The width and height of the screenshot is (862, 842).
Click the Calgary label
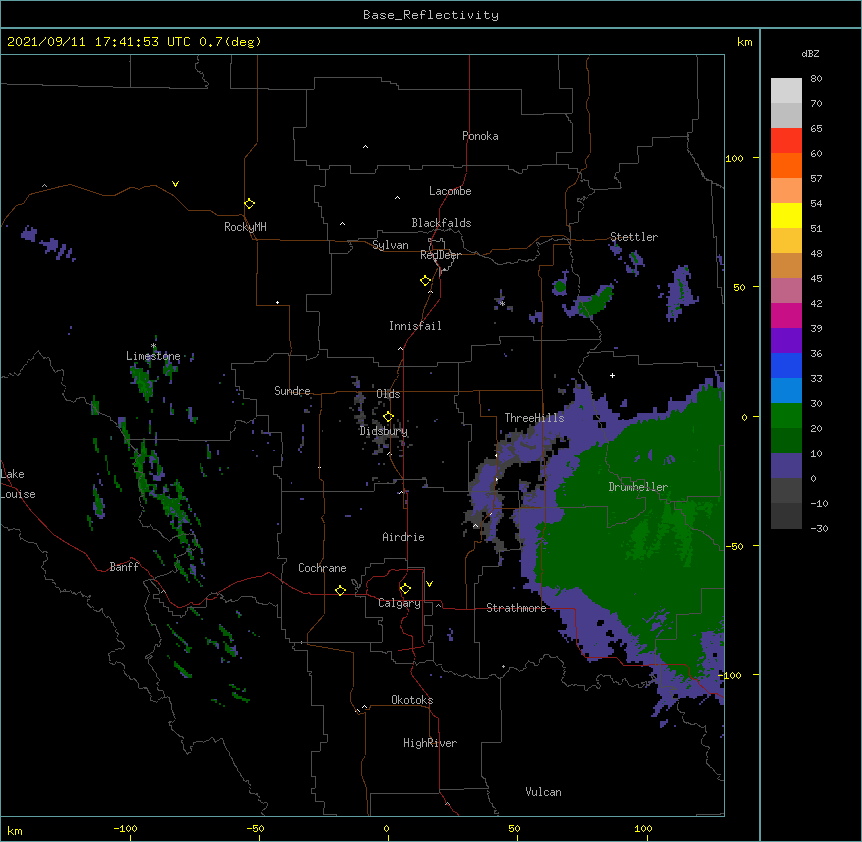coord(399,603)
